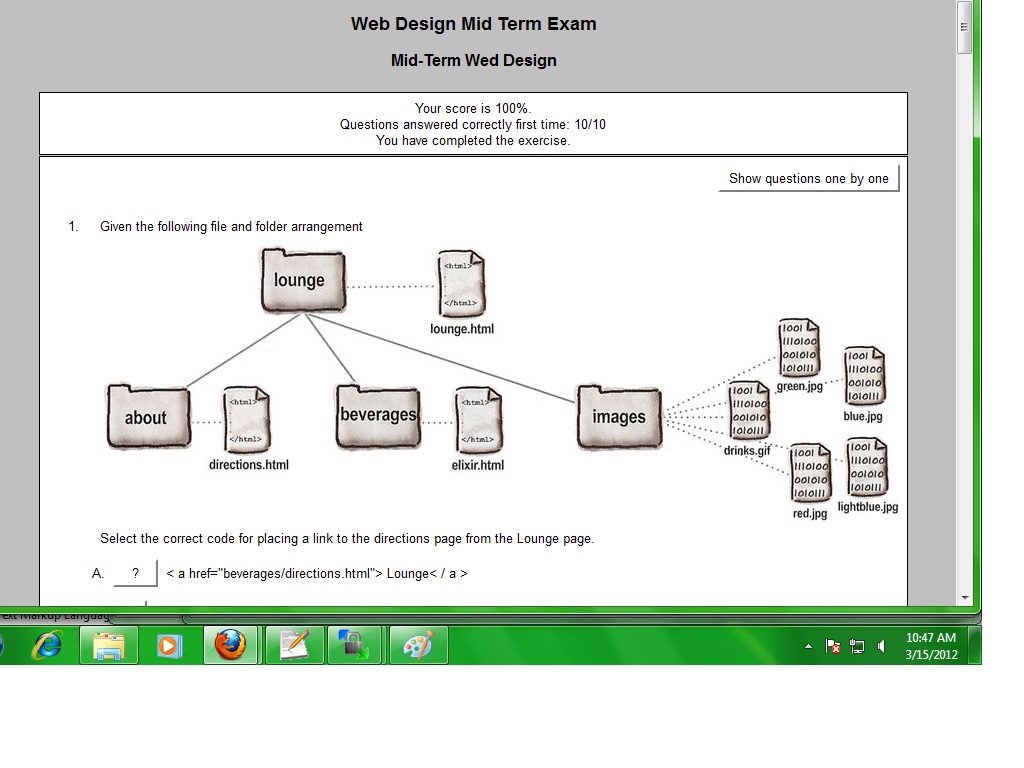
Task: Launch Windows Media Player from taskbar
Action: point(169,646)
